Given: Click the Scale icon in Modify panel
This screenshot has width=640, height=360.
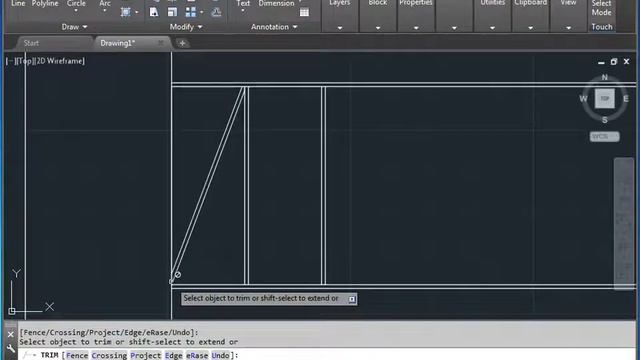Looking at the screenshot, I should point(172,12).
